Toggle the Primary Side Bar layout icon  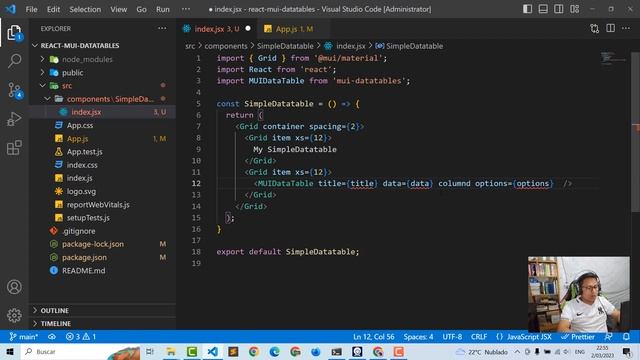click(x=527, y=9)
